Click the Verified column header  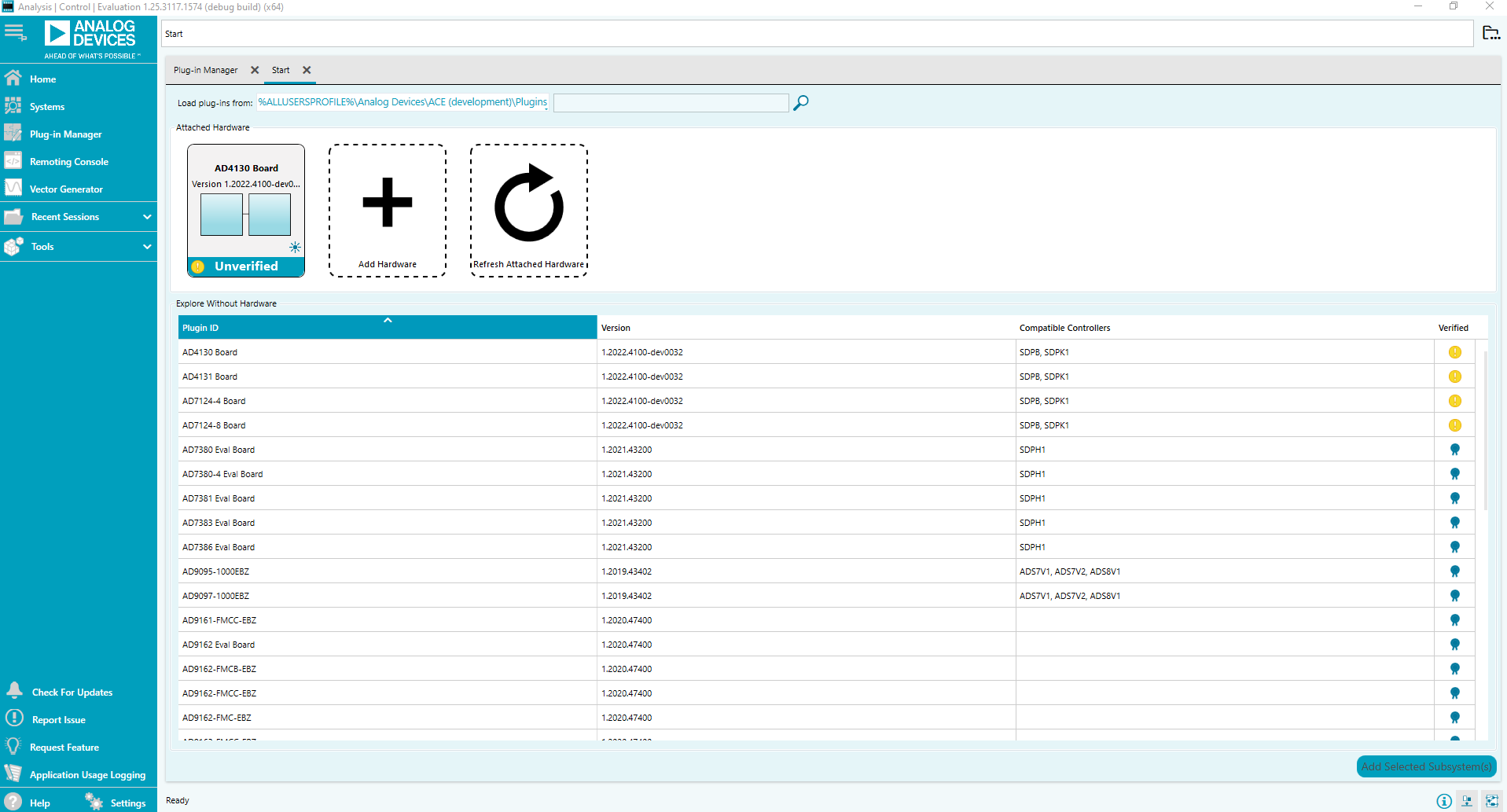pyautogui.click(x=1454, y=327)
